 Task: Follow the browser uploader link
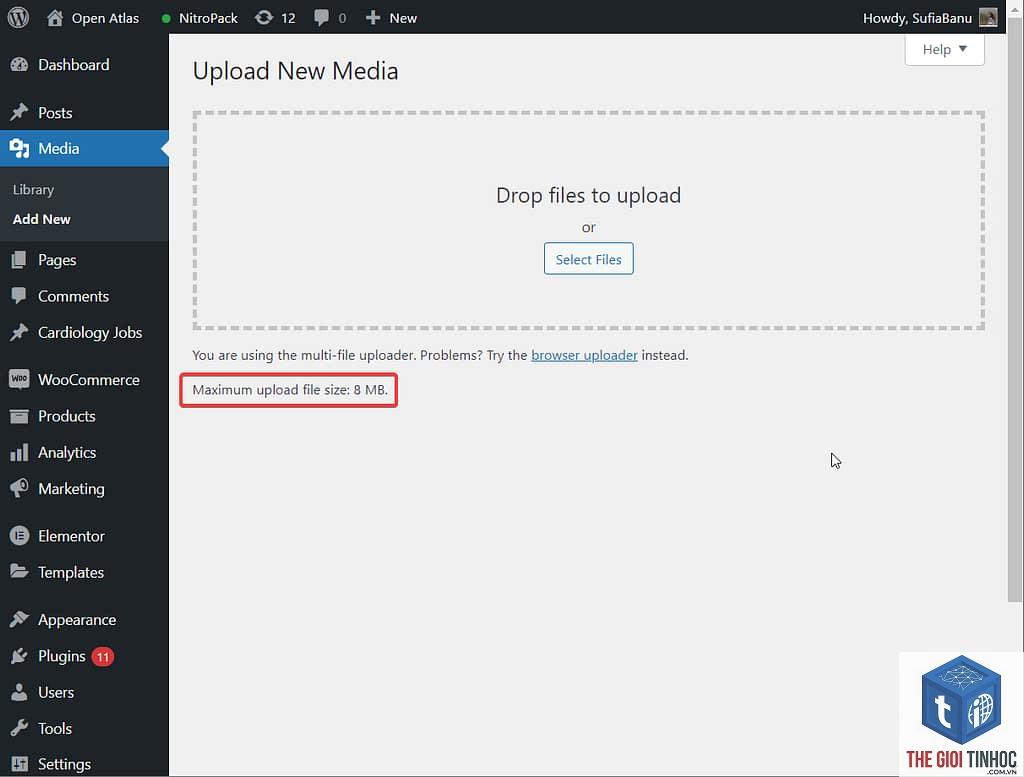[584, 355]
